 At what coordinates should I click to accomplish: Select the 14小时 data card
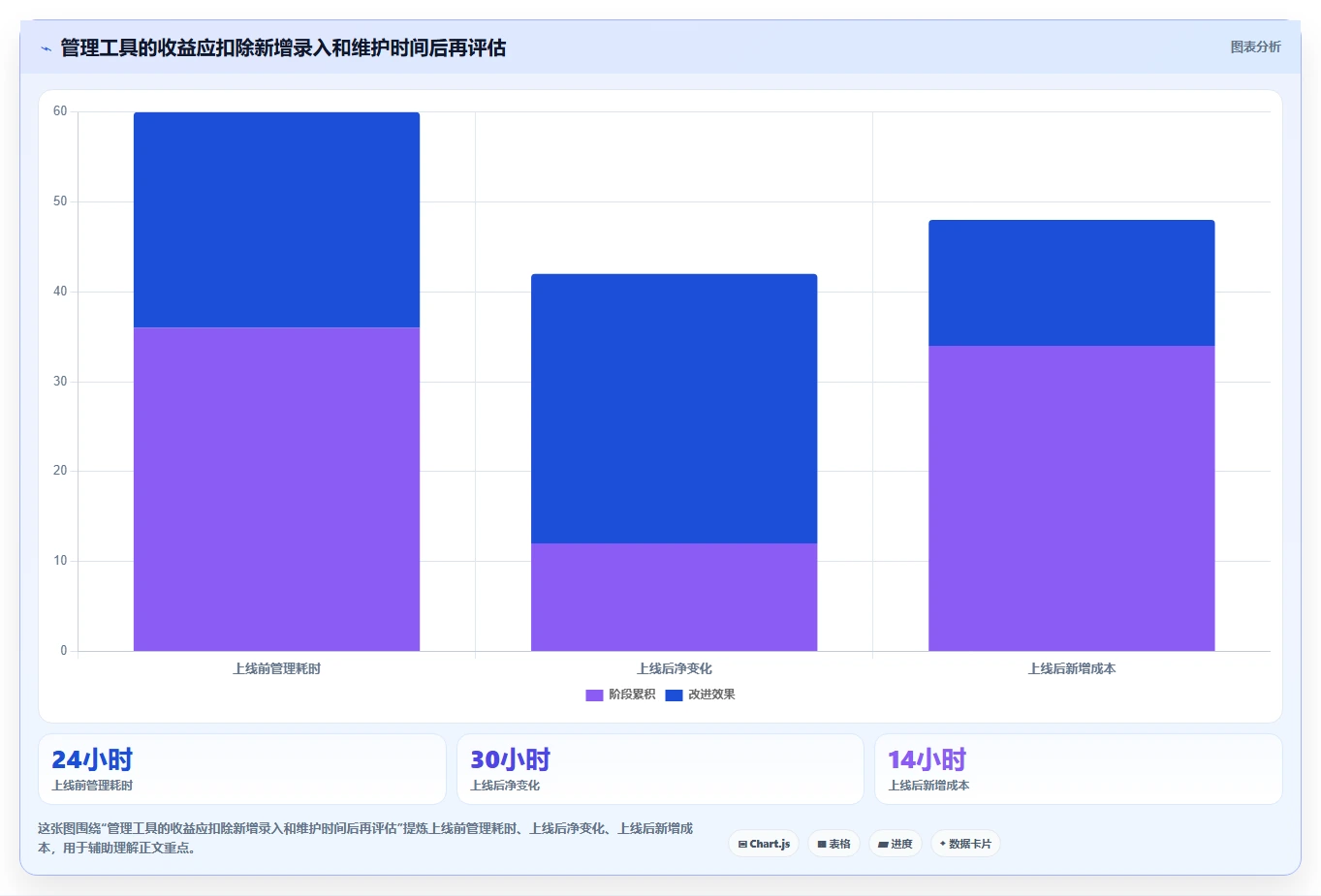click(1079, 769)
